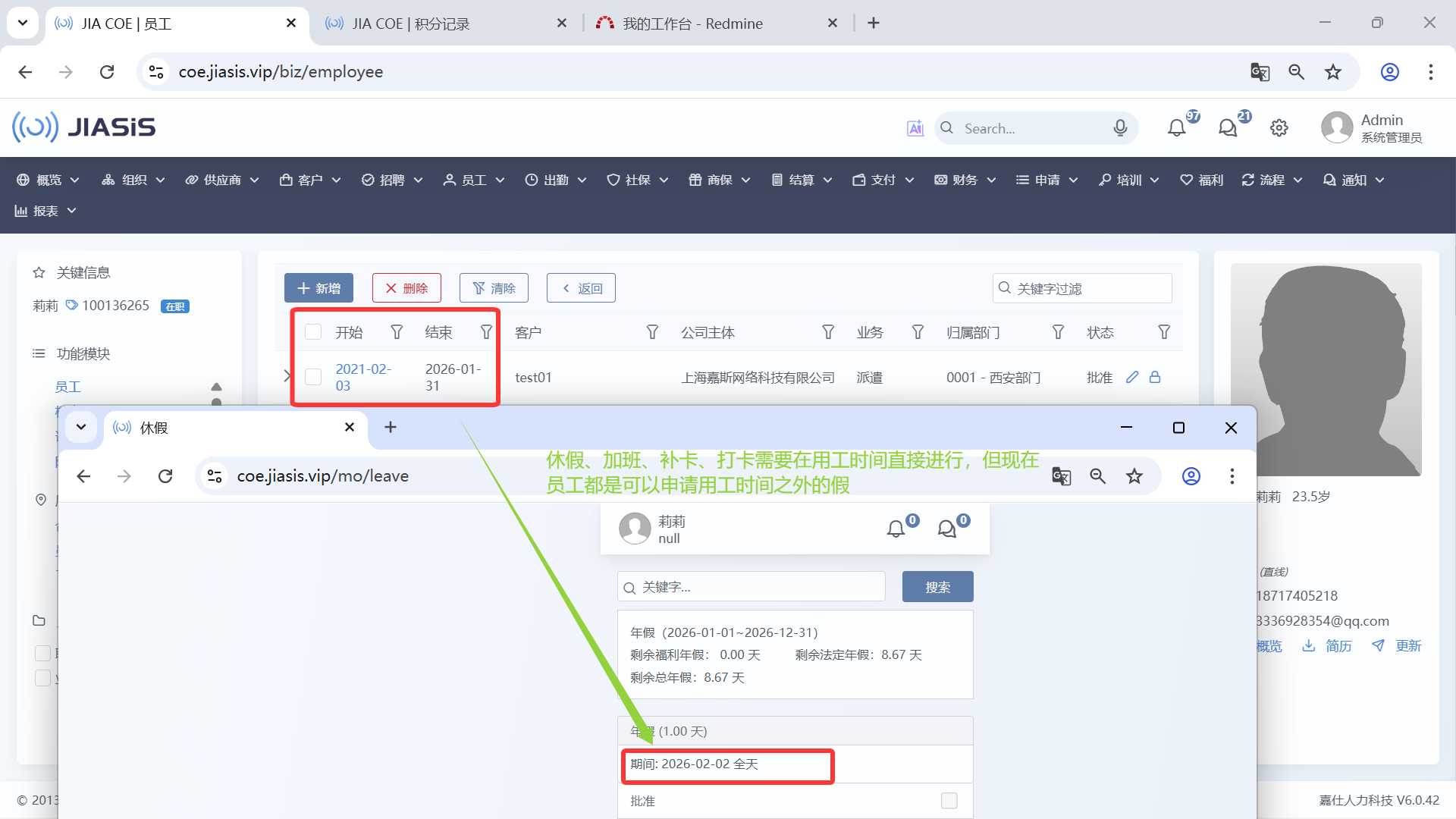1456x819 pixels.
Task: Open the 福利 menu item
Action: (1202, 180)
